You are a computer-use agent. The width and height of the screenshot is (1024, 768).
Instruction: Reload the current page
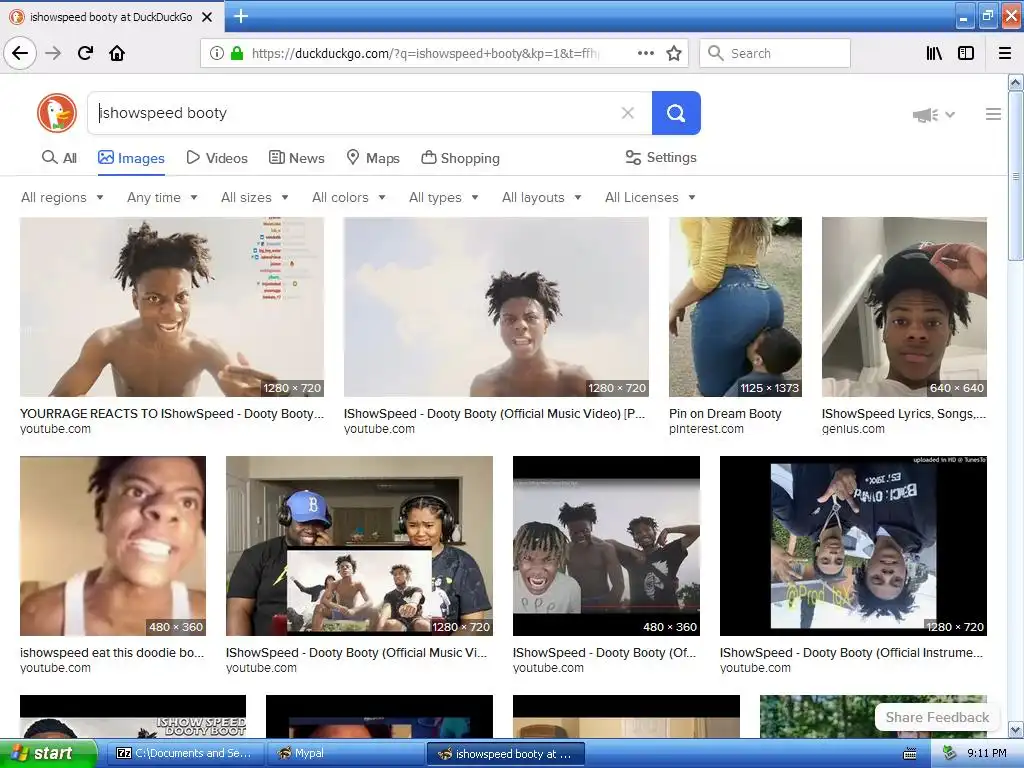point(85,53)
